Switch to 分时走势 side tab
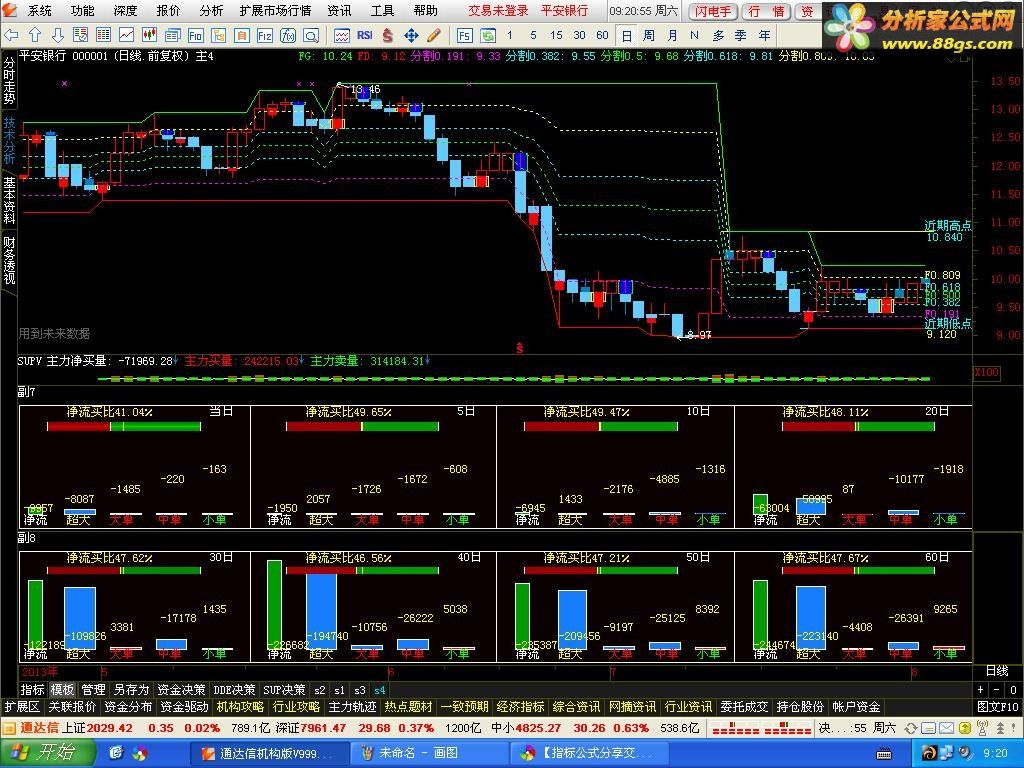 click(x=9, y=81)
